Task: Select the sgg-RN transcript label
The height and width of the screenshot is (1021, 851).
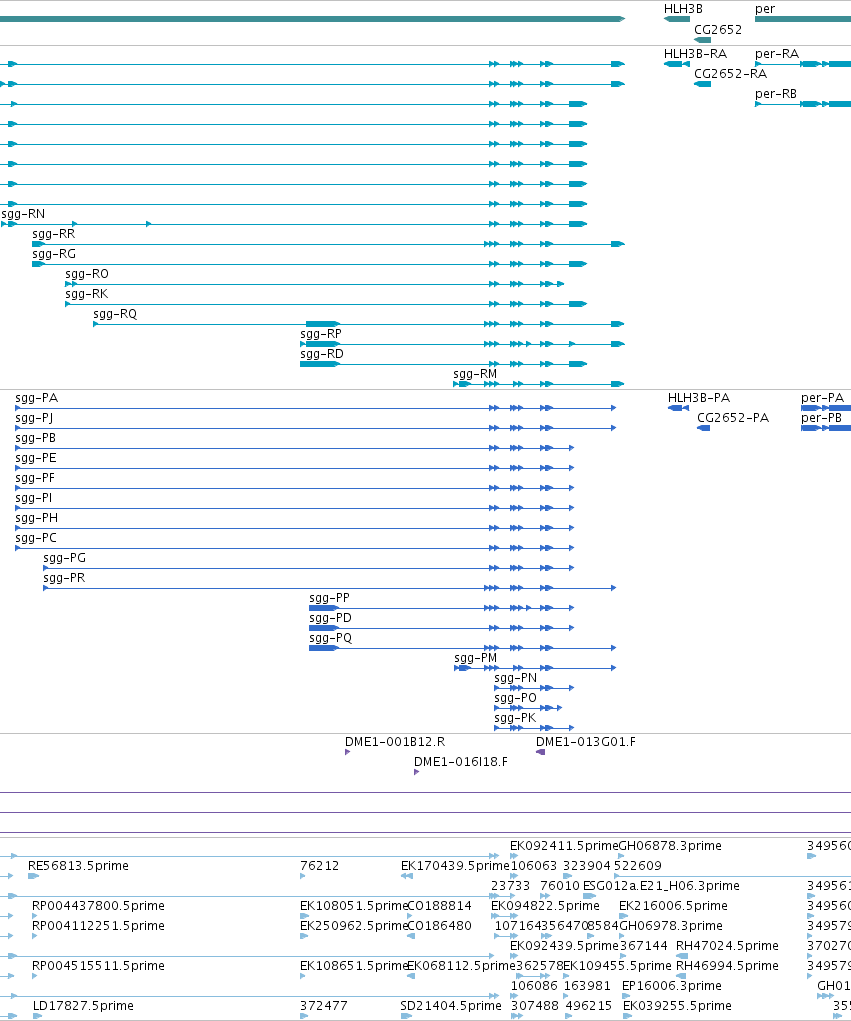Action: pyautogui.click(x=23, y=214)
